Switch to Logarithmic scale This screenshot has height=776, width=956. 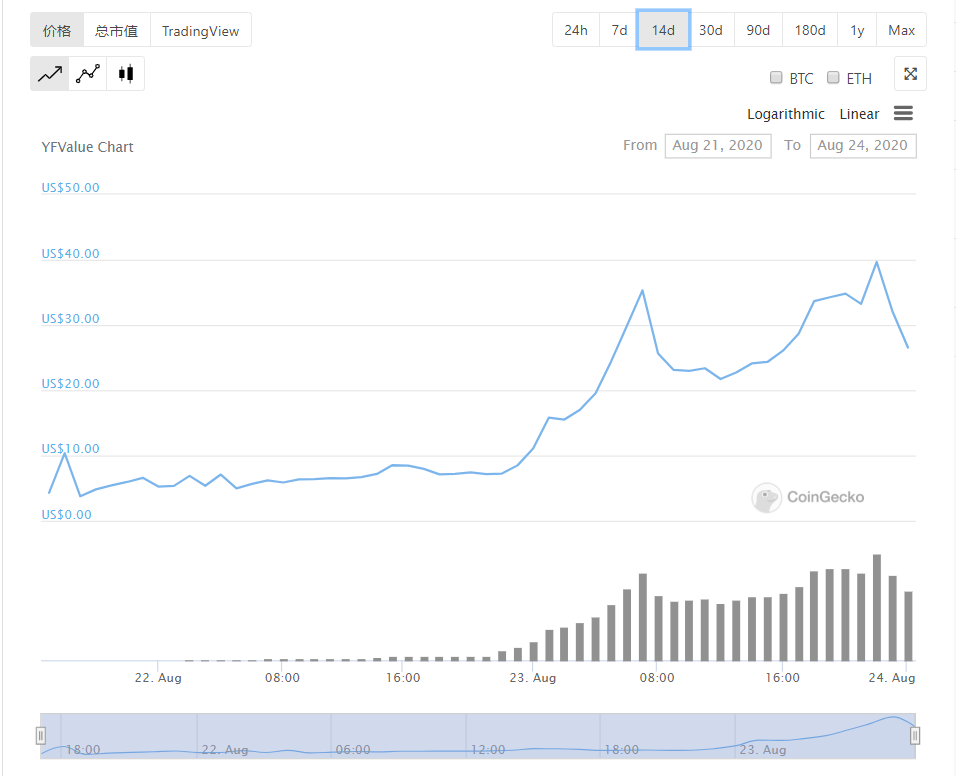point(786,114)
